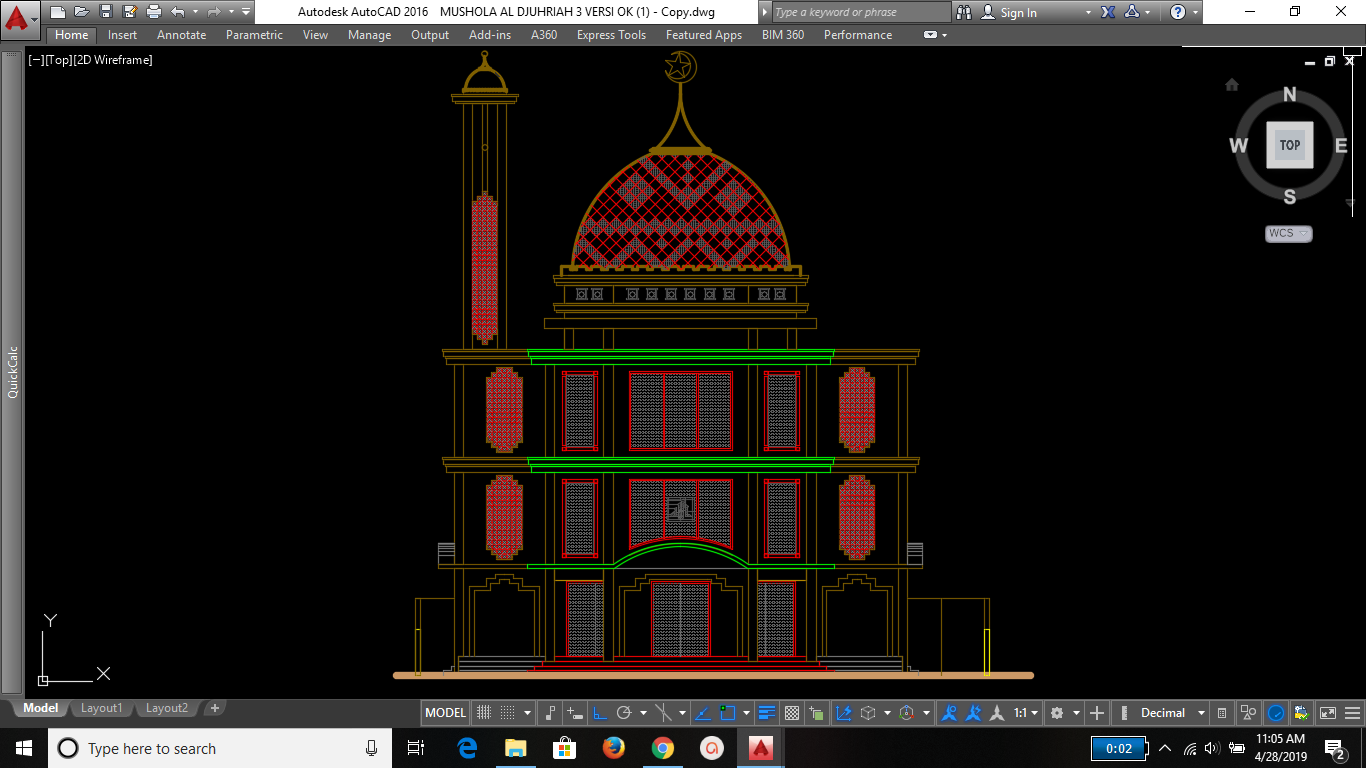Image resolution: width=1366 pixels, height=768 pixels.
Task: Open the Undo history dropdown
Action: click(x=194, y=12)
